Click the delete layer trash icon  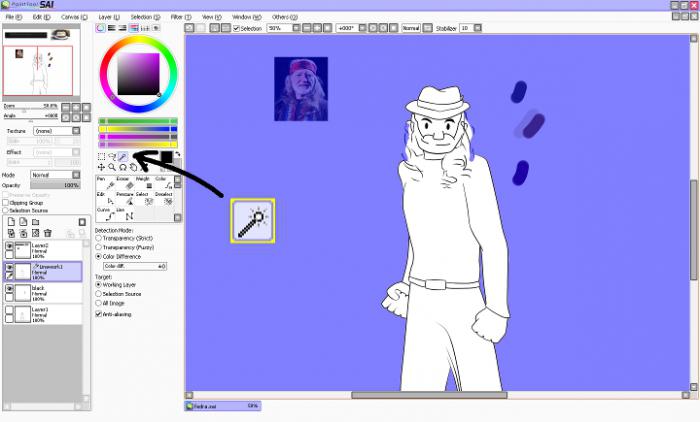(x=47, y=232)
